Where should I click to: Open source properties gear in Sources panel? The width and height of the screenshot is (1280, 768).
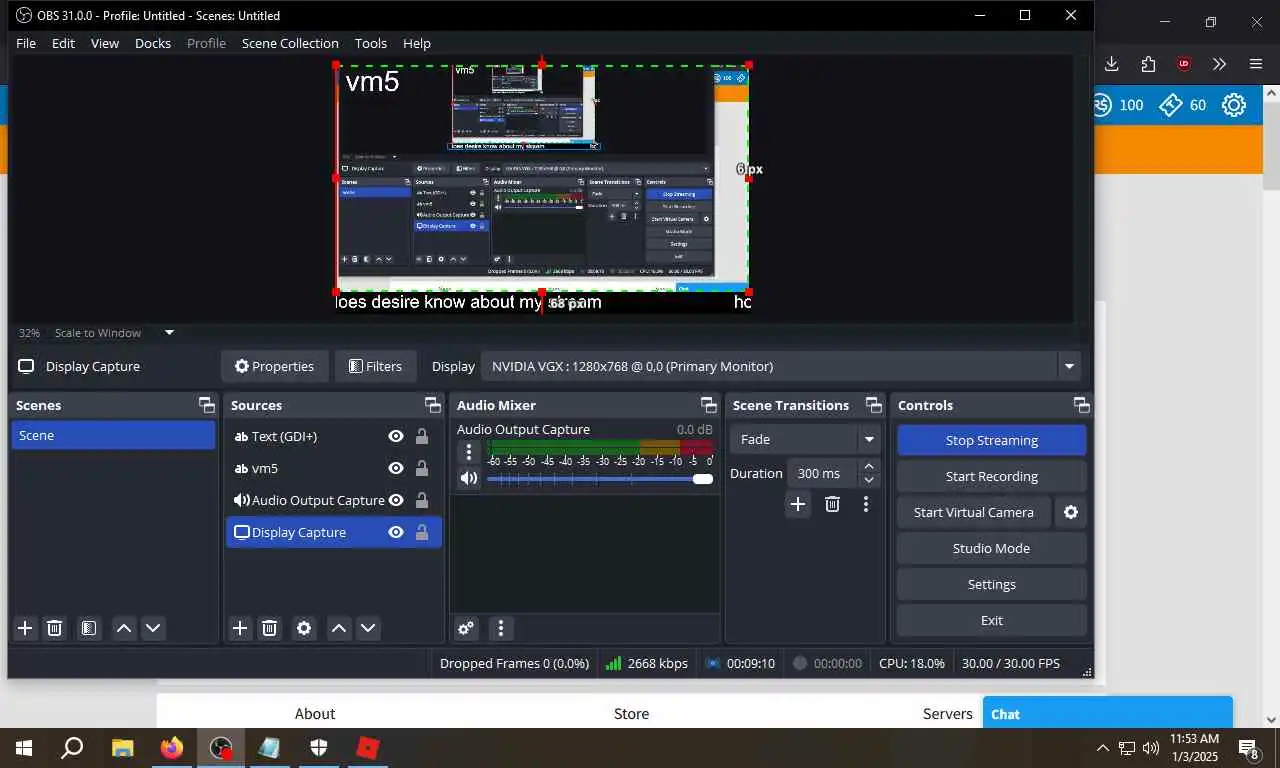tap(304, 628)
